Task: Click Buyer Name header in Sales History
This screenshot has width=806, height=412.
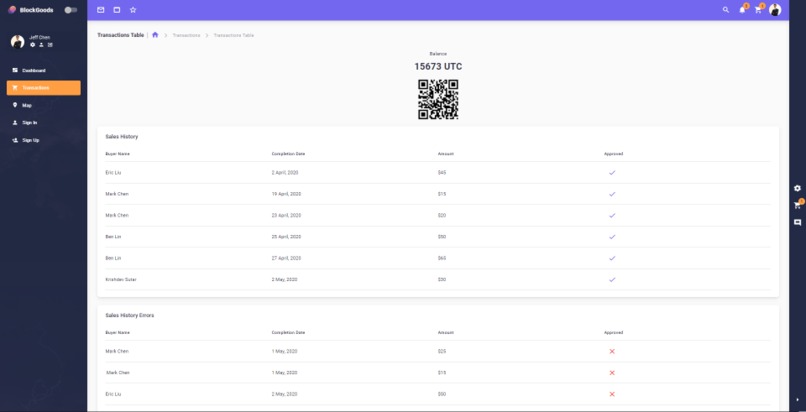Action: point(118,154)
